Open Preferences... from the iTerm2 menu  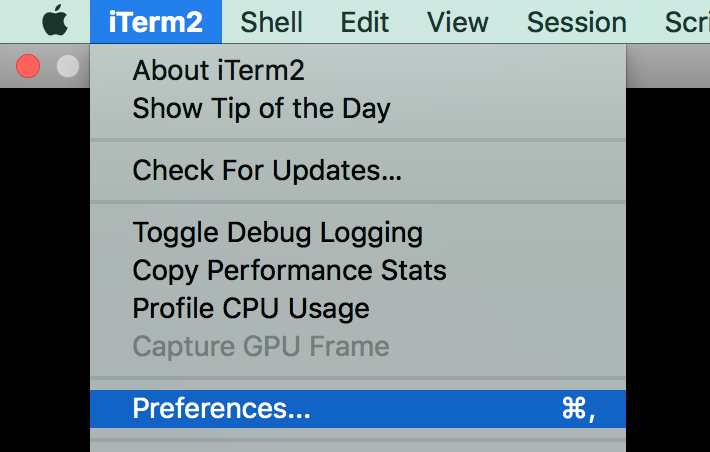[x=358, y=409]
